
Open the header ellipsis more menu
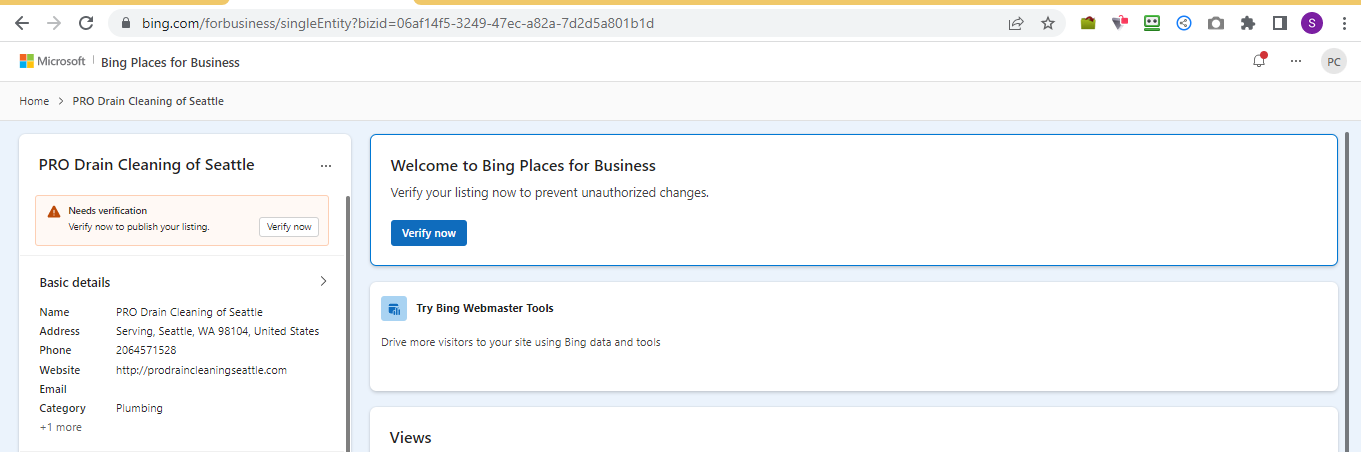point(1296,61)
